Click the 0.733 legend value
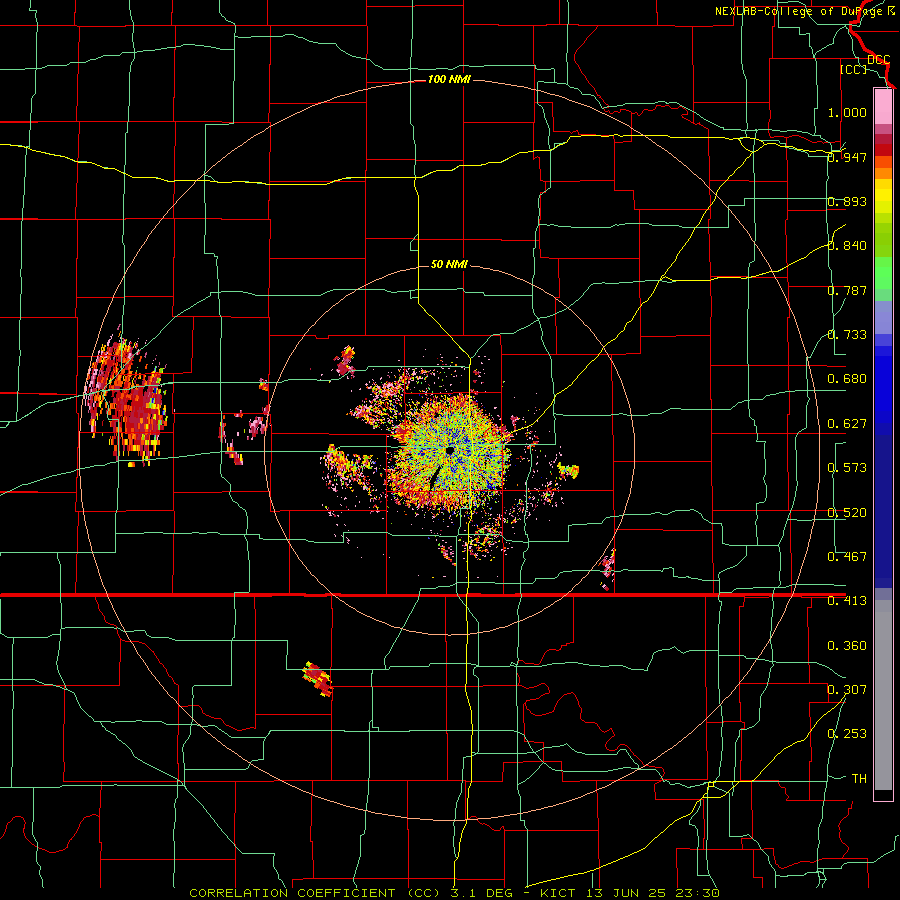This screenshot has width=900, height=900. click(x=847, y=335)
